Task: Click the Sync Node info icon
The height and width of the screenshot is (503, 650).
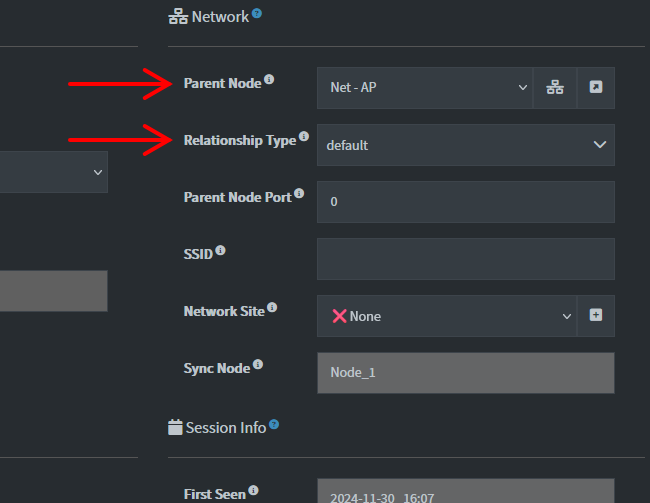Action: (x=258, y=366)
